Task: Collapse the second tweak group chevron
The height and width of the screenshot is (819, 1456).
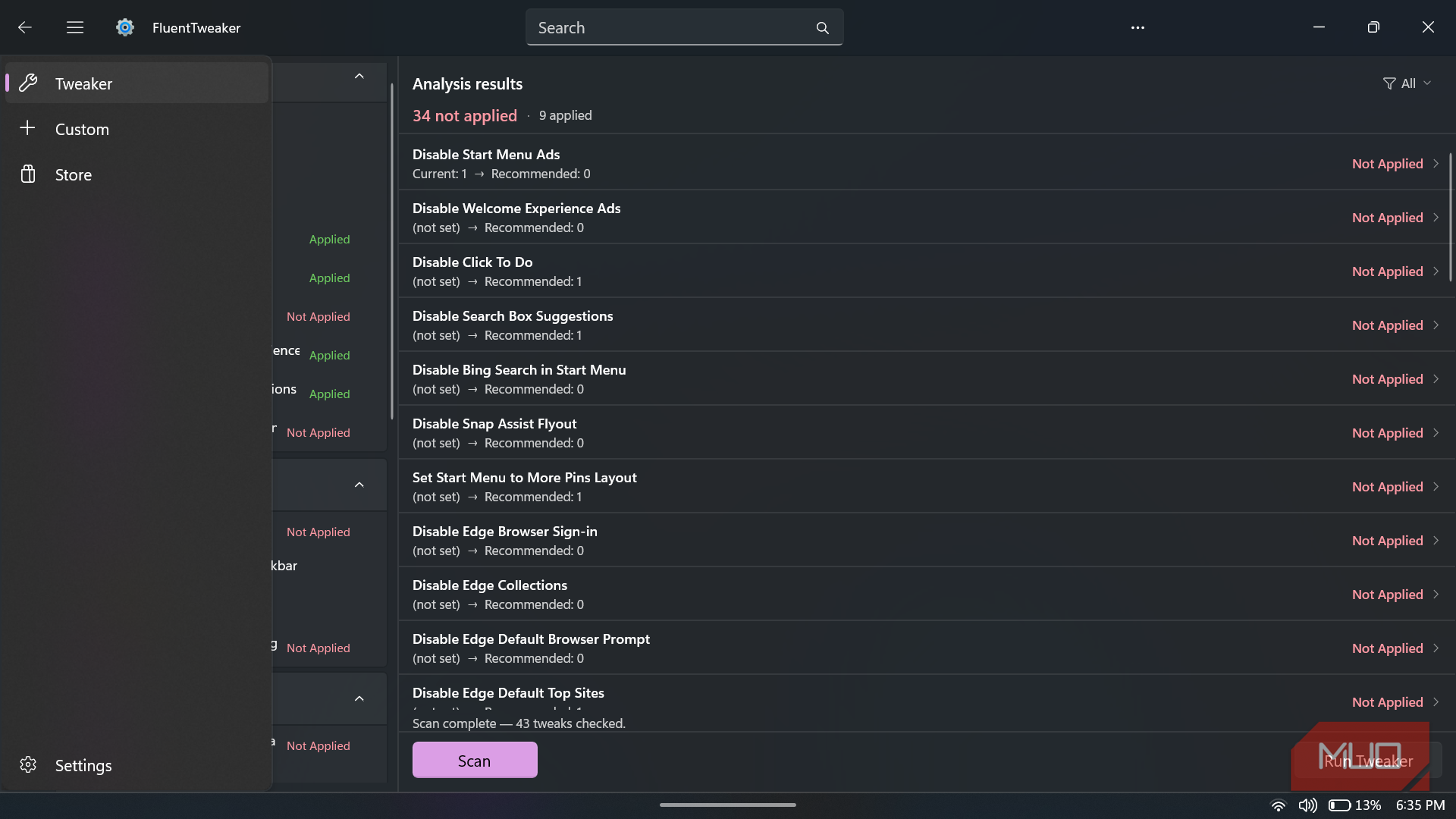Action: [x=359, y=485]
